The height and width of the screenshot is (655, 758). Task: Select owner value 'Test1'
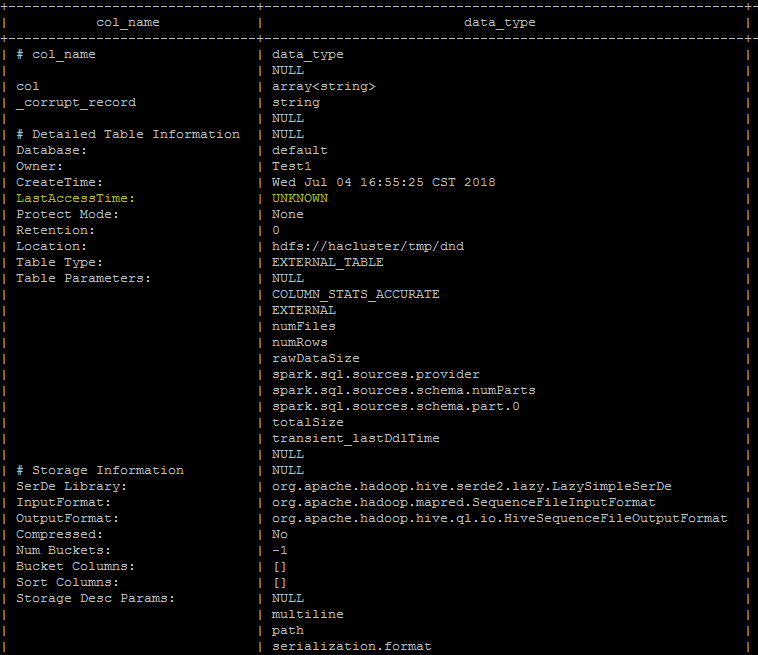292,166
